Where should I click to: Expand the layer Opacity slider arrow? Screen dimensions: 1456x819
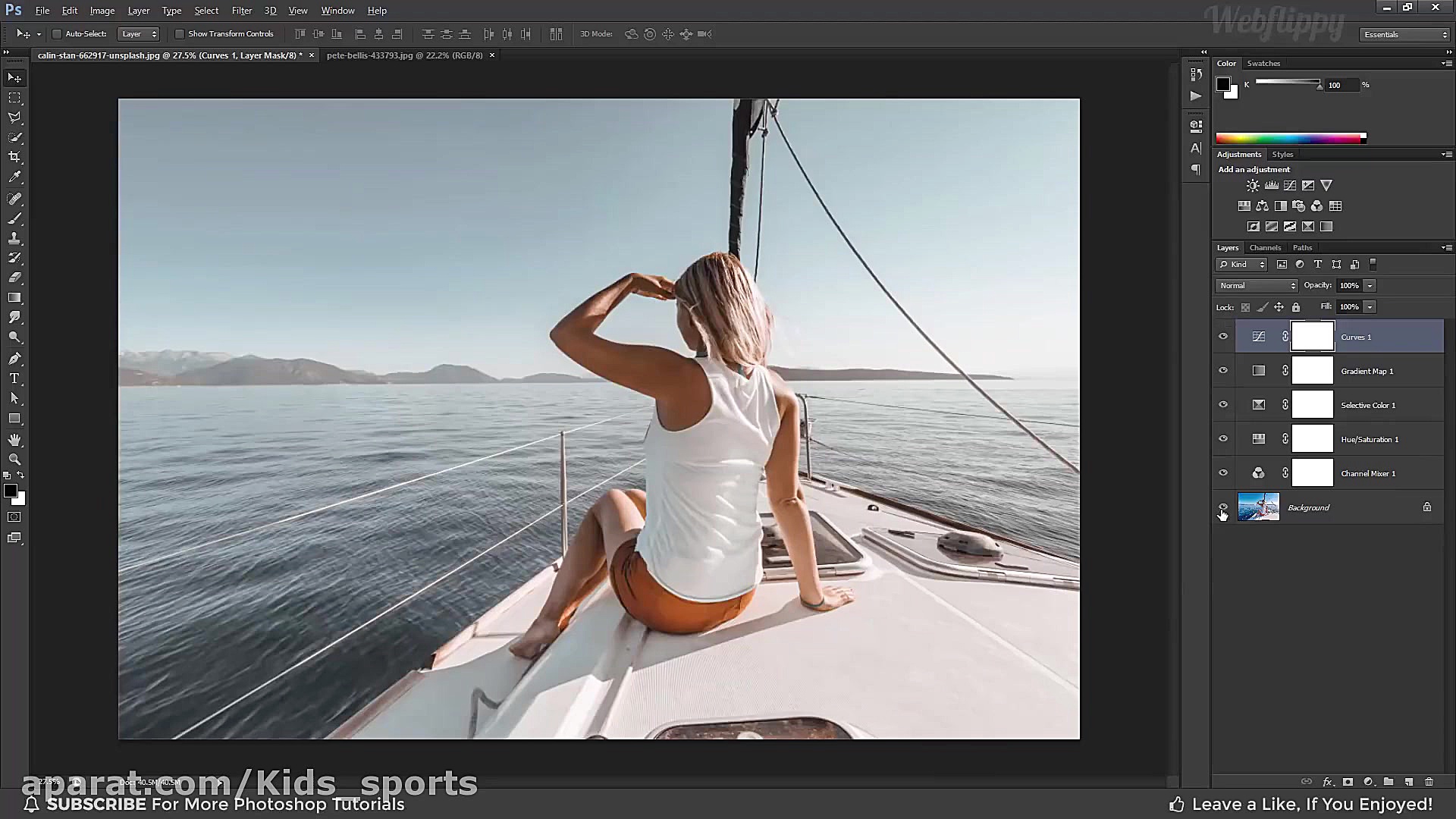click(x=1370, y=286)
